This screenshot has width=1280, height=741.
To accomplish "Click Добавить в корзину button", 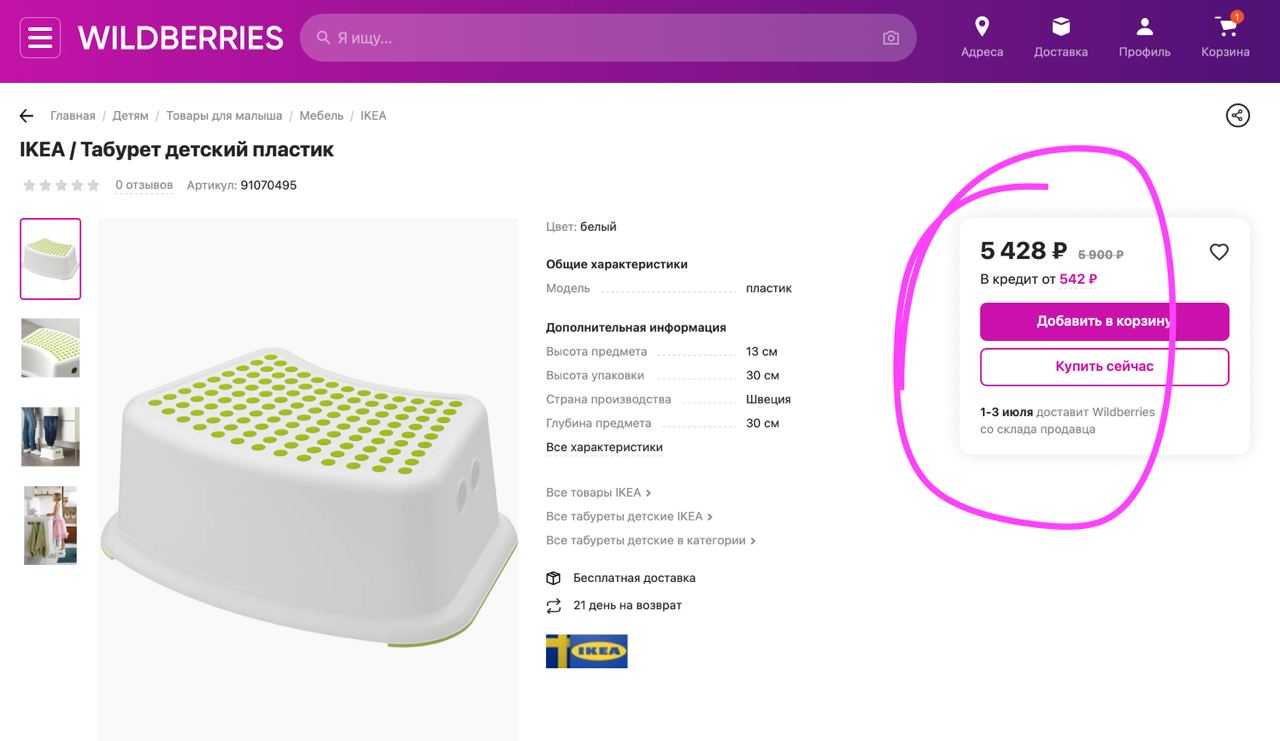I will 1105,322.
